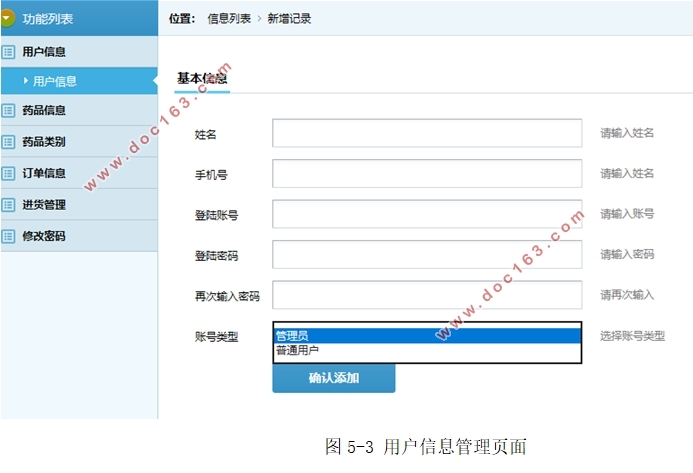Image resolution: width=693 pixels, height=473 pixels.
Task: Click the 请再次输入 hint text
Action: pyautogui.click(x=627, y=295)
